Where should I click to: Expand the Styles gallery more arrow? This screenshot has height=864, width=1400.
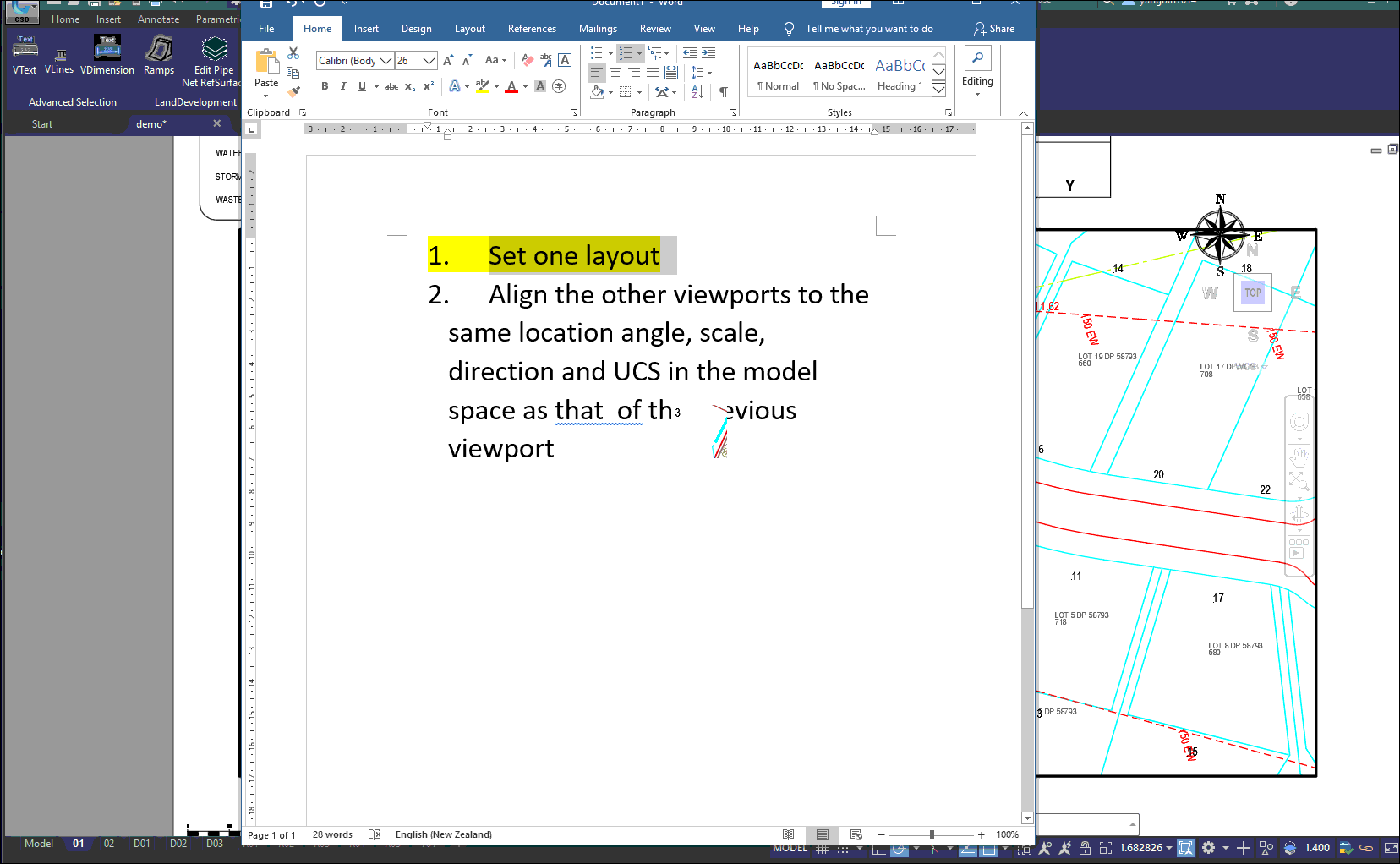[938, 90]
